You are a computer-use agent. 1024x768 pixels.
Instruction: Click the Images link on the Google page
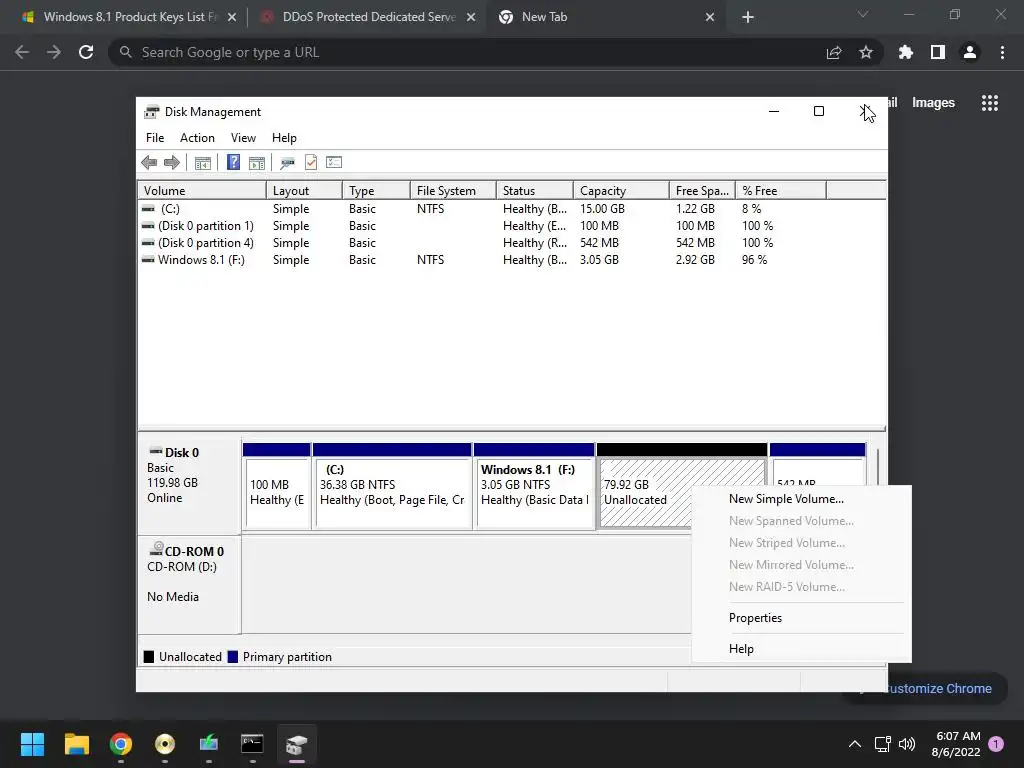(x=933, y=103)
